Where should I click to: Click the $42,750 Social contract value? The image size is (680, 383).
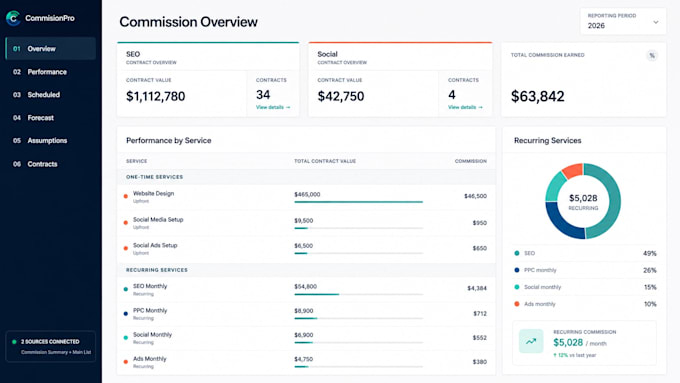tap(340, 96)
